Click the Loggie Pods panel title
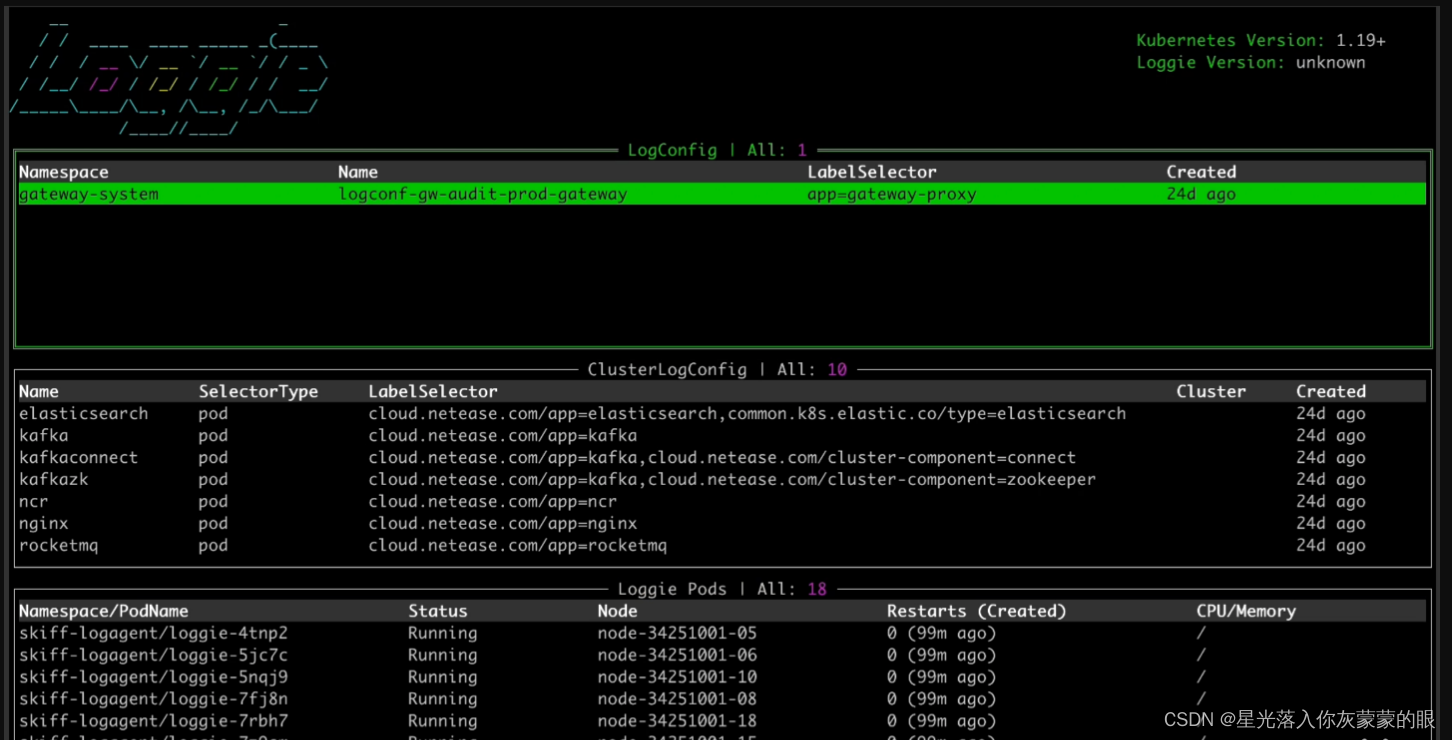 (x=722, y=589)
